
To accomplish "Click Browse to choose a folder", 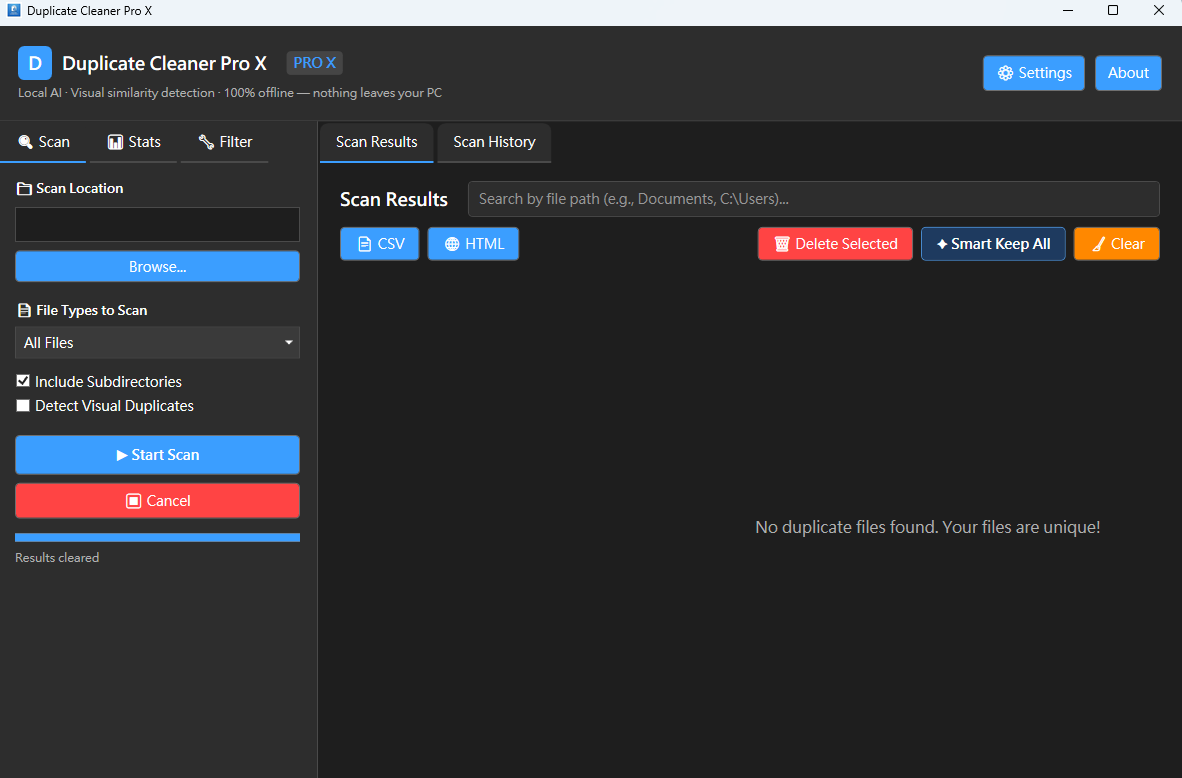I will (158, 267).
